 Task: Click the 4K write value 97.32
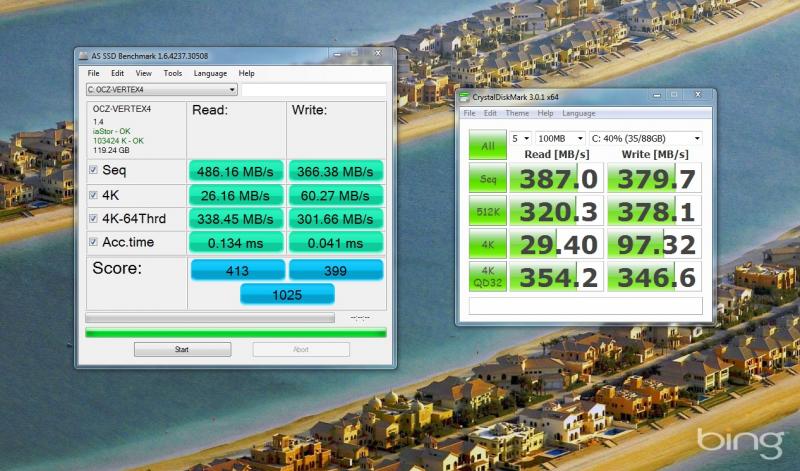pyautogui.click(x=655, y=243)
